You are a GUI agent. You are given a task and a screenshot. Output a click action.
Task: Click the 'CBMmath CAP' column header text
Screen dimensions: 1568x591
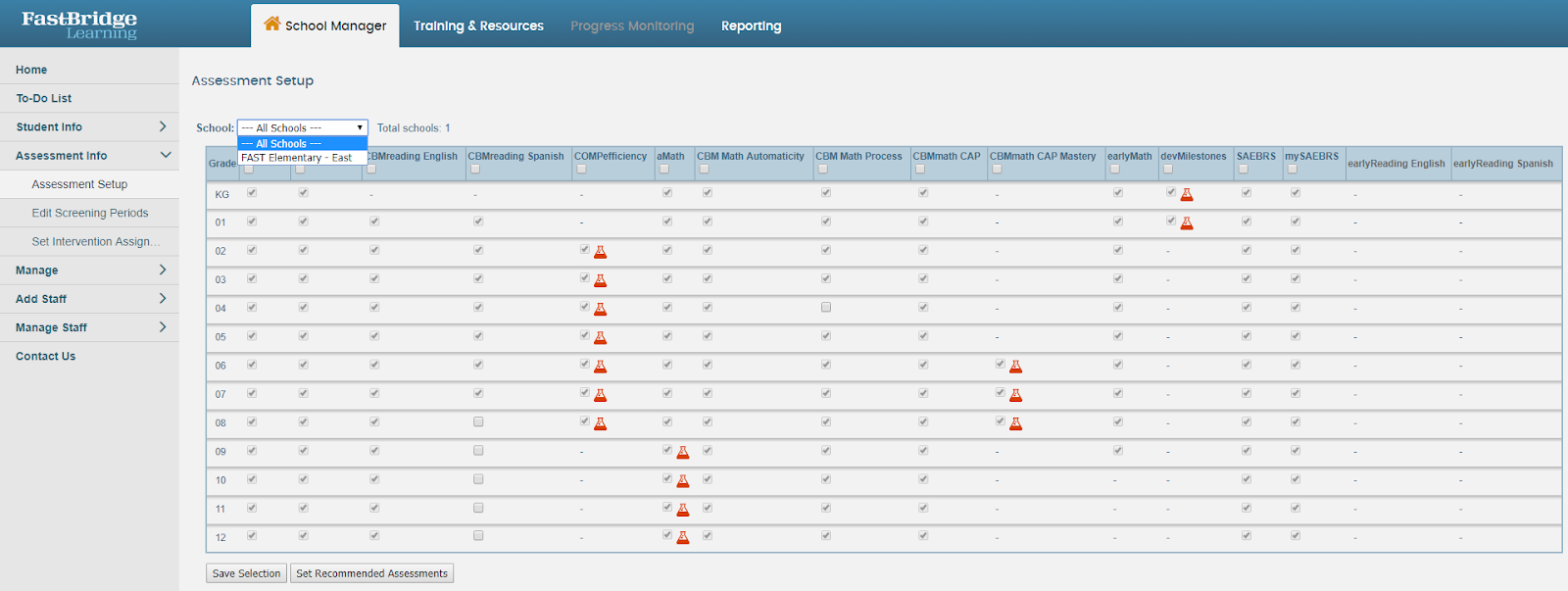(x=947, y=156)
